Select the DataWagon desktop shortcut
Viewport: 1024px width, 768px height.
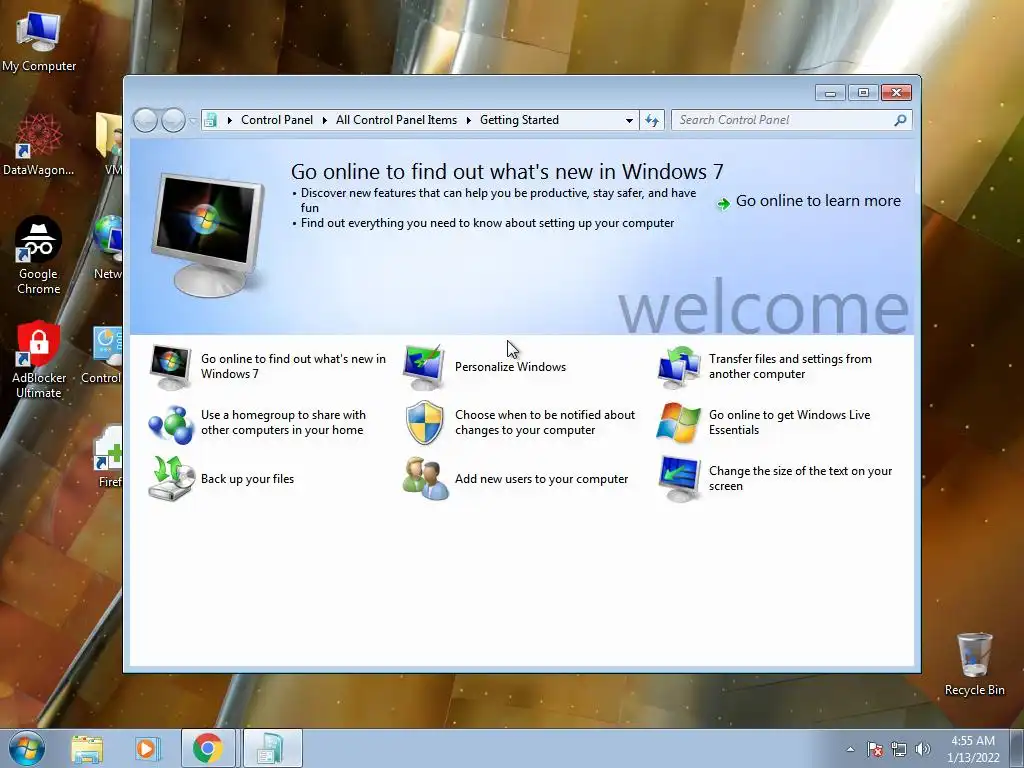tap(39, 144)
